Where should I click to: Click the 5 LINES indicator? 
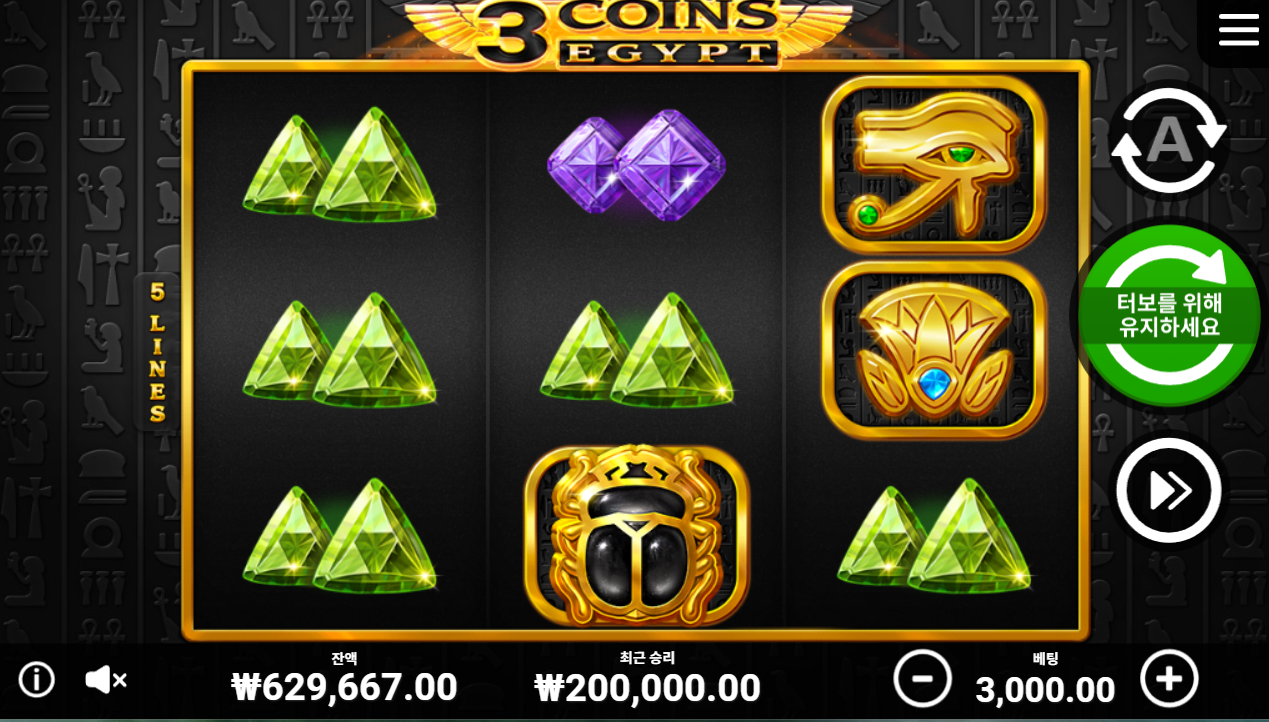pos(157,352)
